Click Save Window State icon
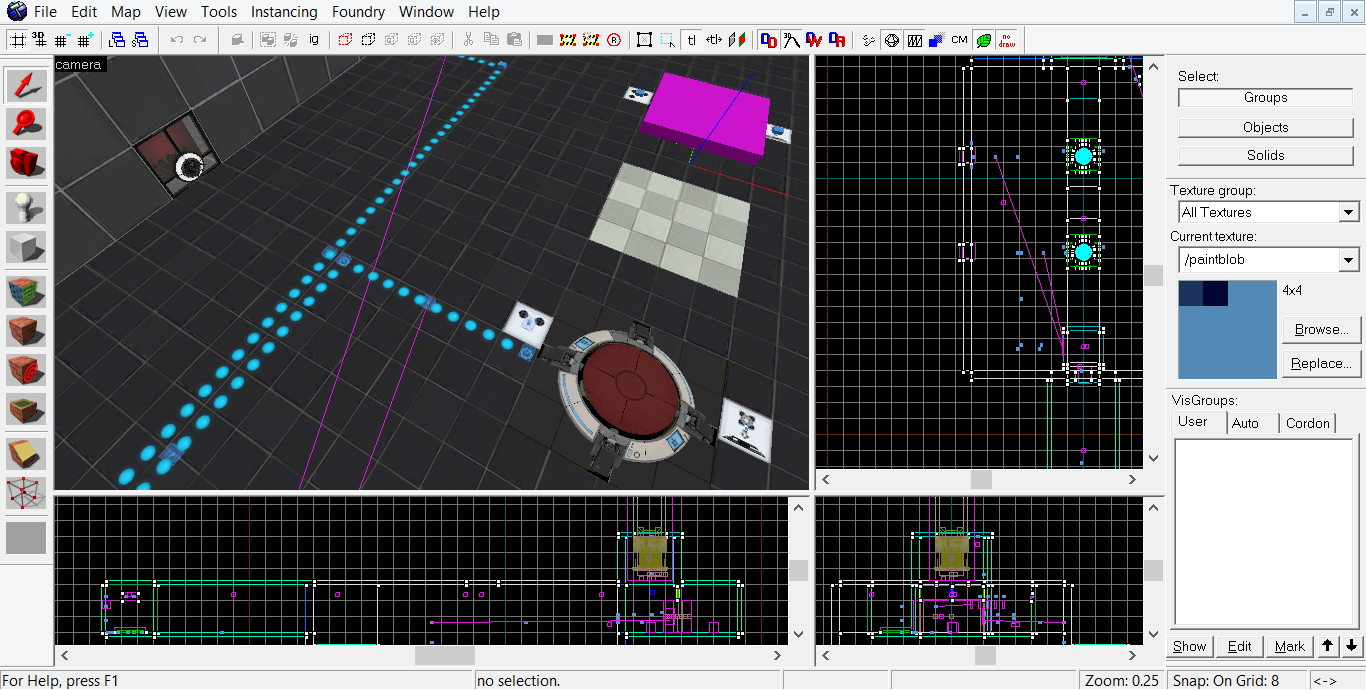The image size is (1366, 690). (141, 40)
